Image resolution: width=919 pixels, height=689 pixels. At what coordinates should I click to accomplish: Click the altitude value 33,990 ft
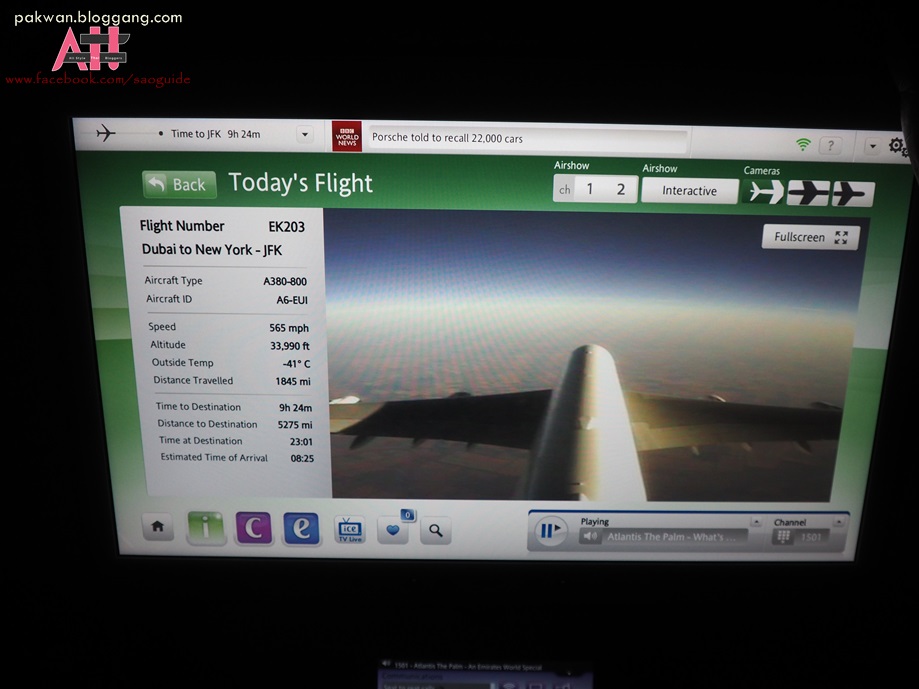pyautogui.click(x=290, y=346)
